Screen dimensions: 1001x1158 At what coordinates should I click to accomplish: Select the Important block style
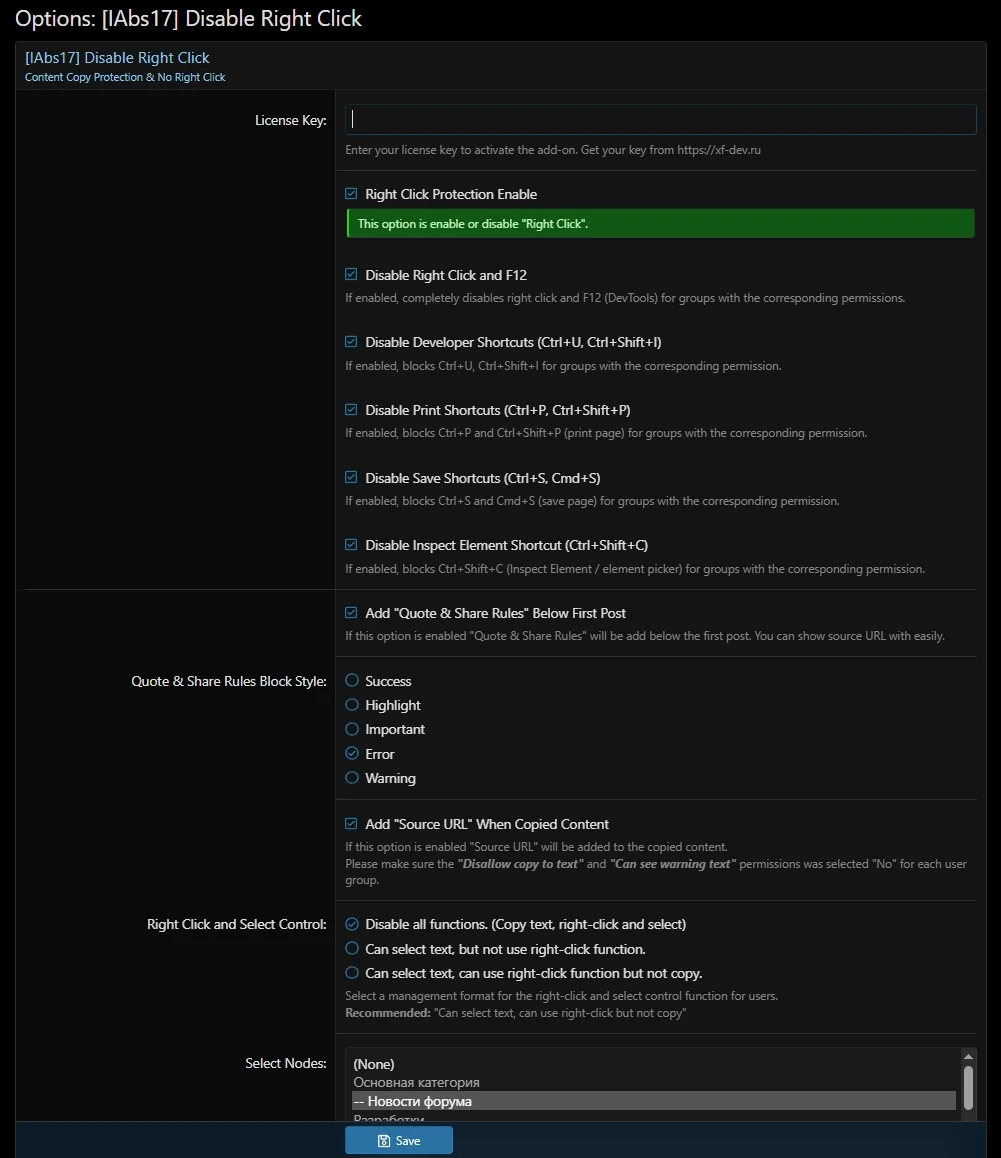pyautogui.click(x=352, y=729)
